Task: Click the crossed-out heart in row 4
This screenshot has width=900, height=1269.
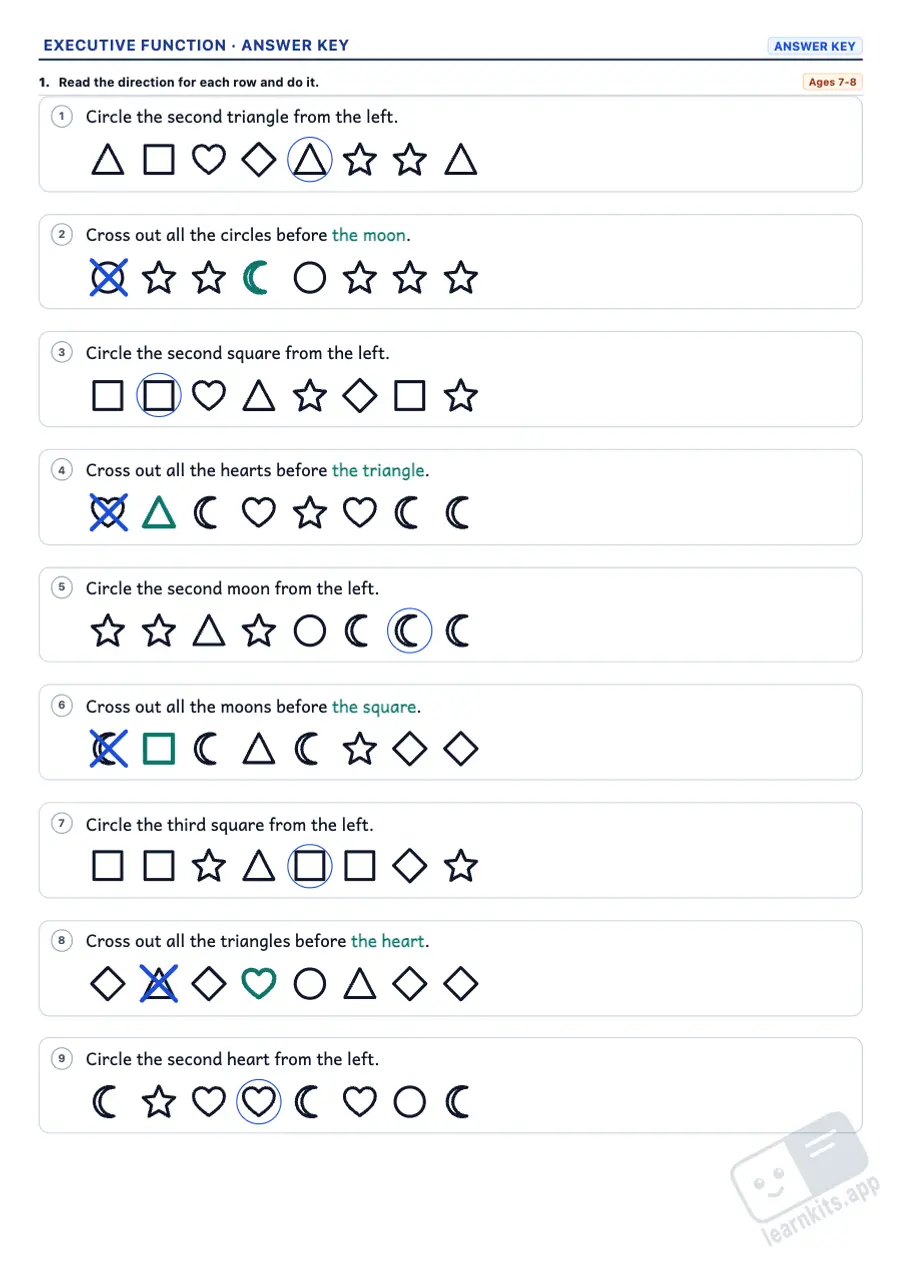Action: (x=108, y=513)
